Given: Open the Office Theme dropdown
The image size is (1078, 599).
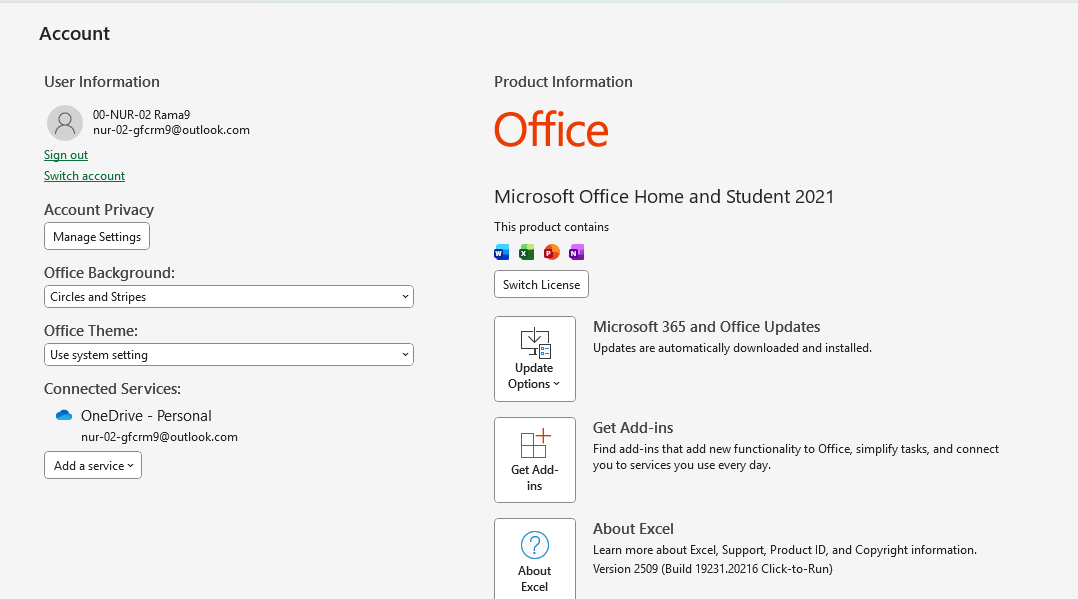Looking at the screenshot, I should (229, 355).
